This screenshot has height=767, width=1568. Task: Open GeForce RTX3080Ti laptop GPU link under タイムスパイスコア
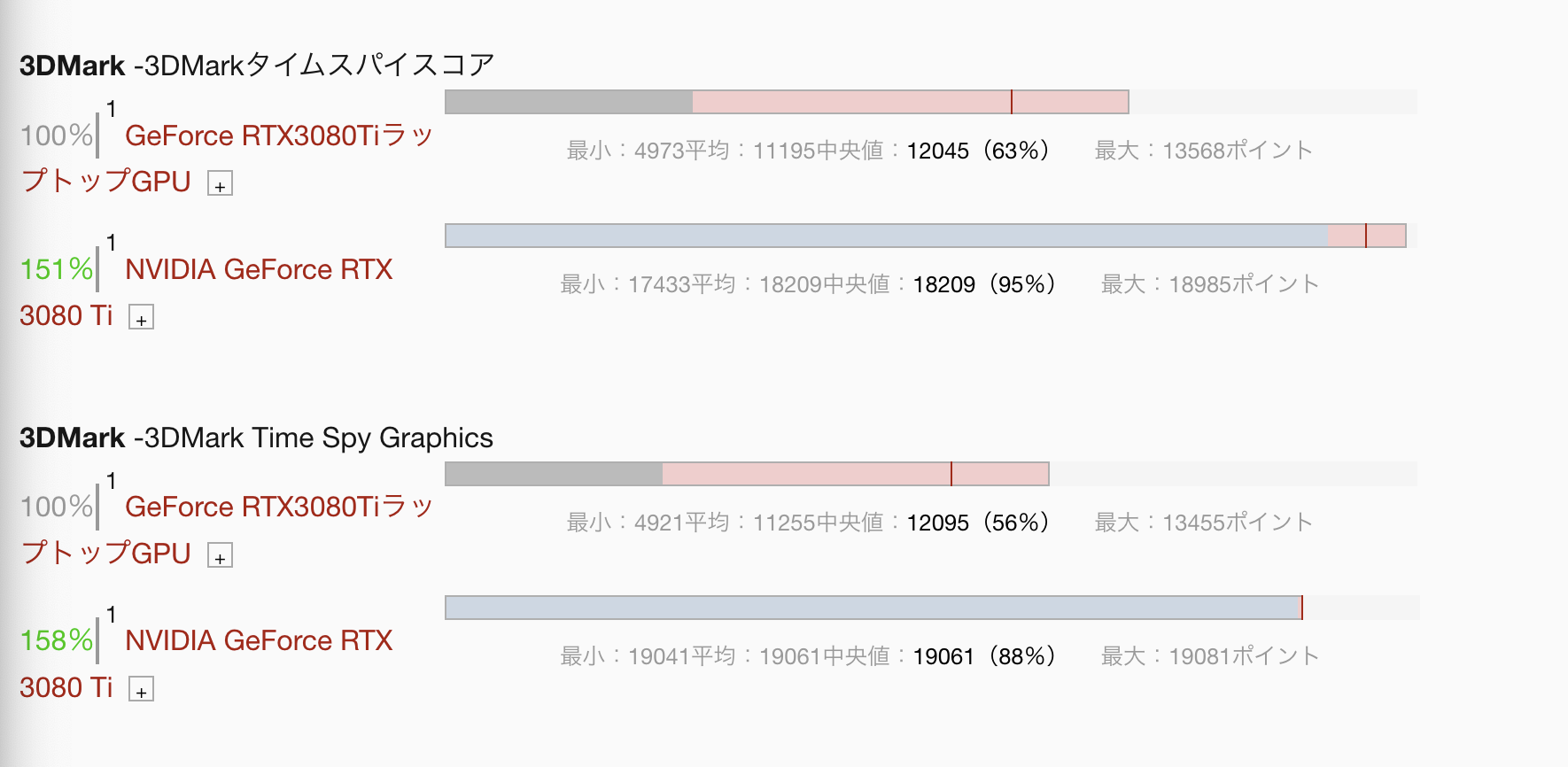click(x=226, y=158)
